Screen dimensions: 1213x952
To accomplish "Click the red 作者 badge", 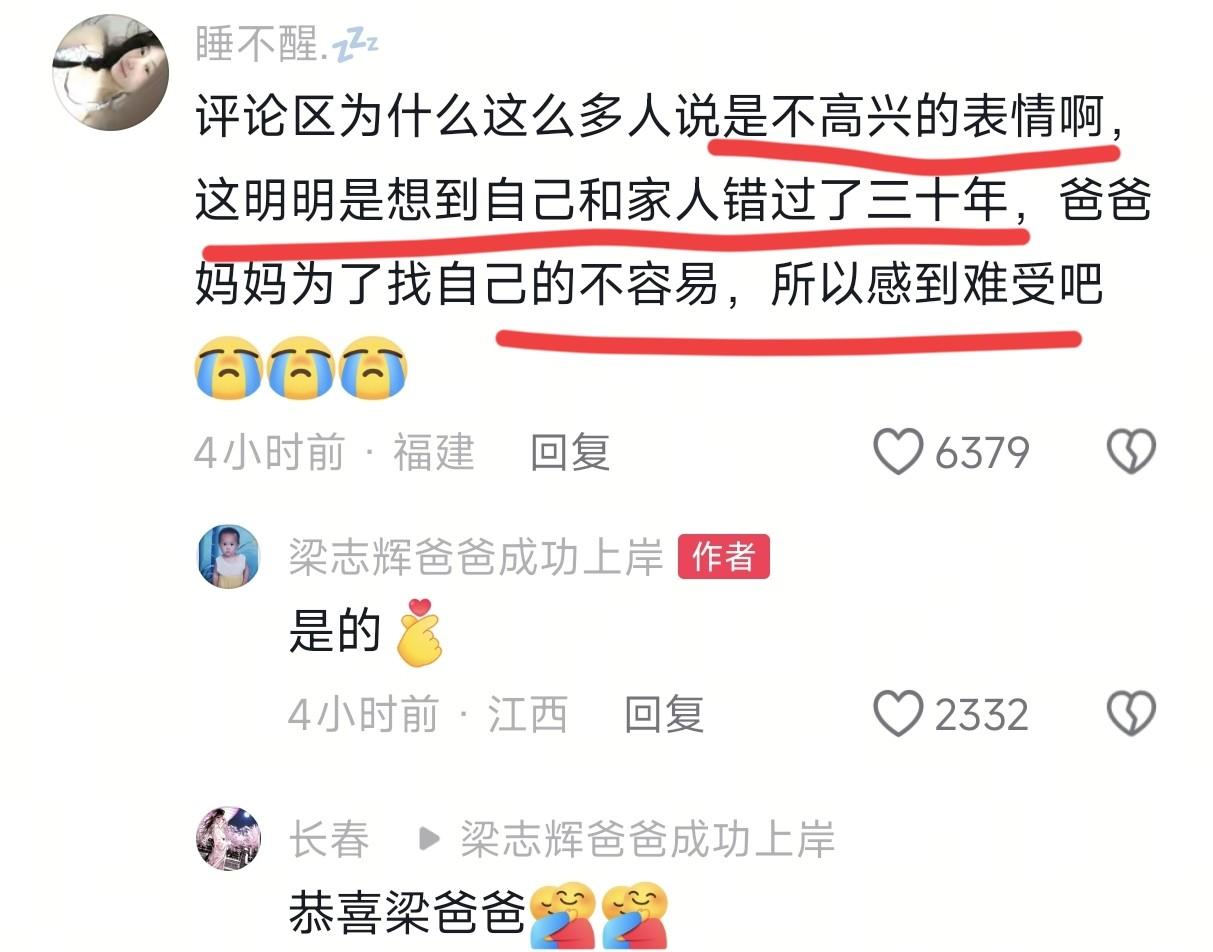I will coord(724,557).
